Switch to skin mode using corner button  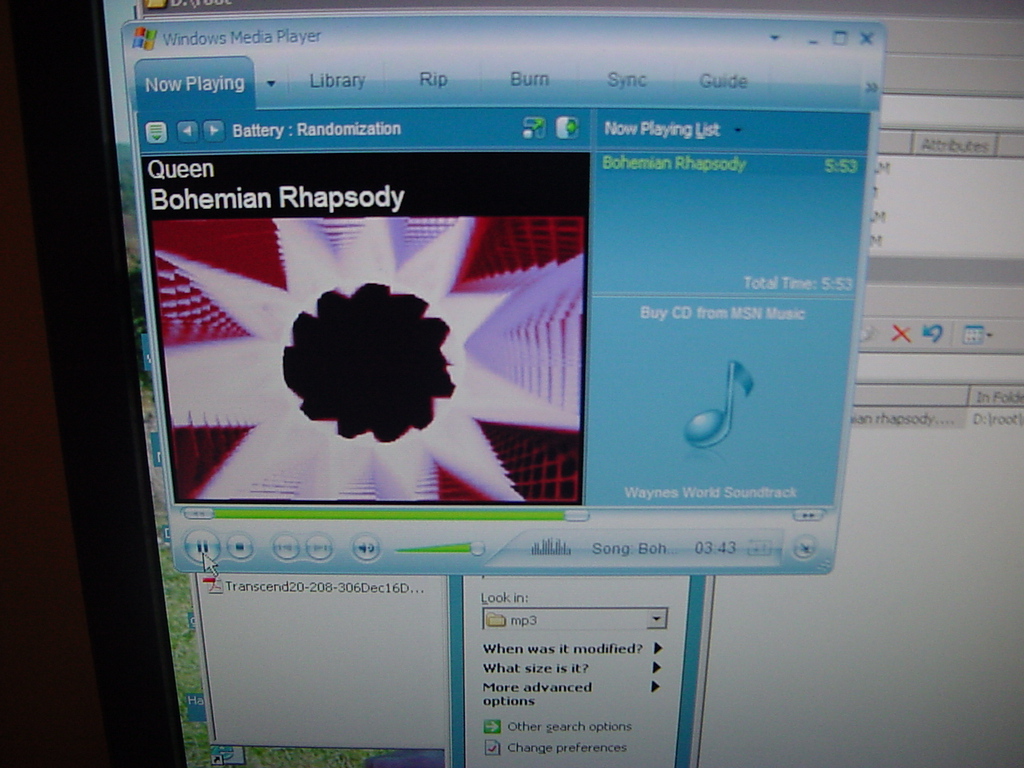tap(805, 547)
